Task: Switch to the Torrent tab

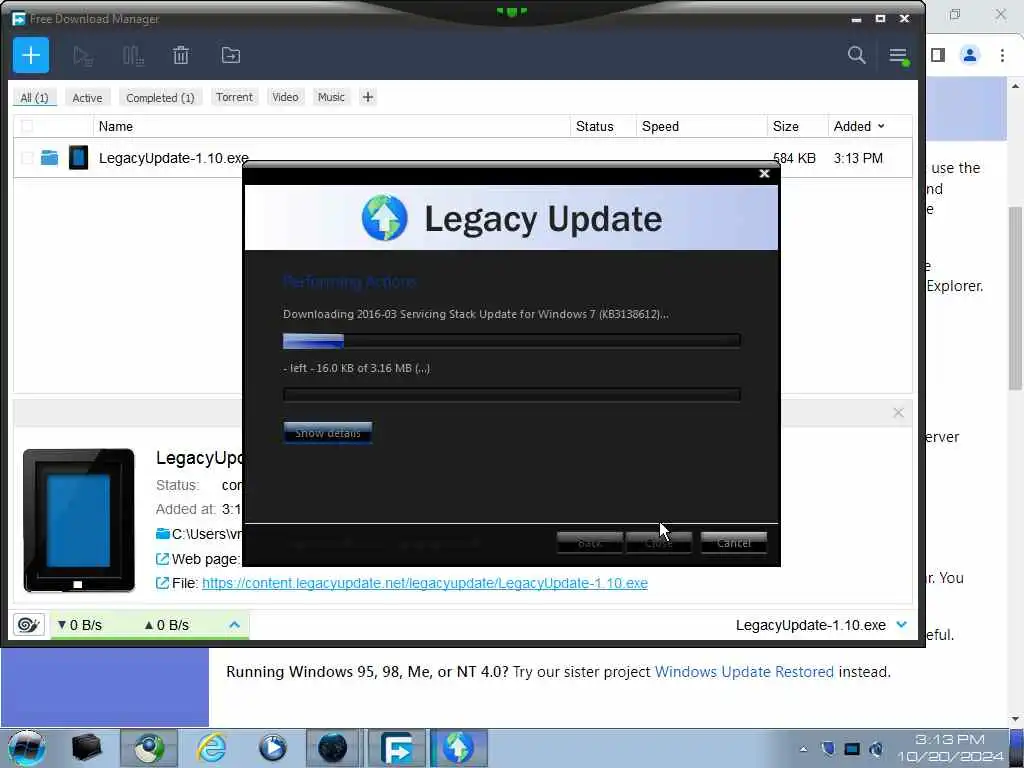Action: (234, 97)
